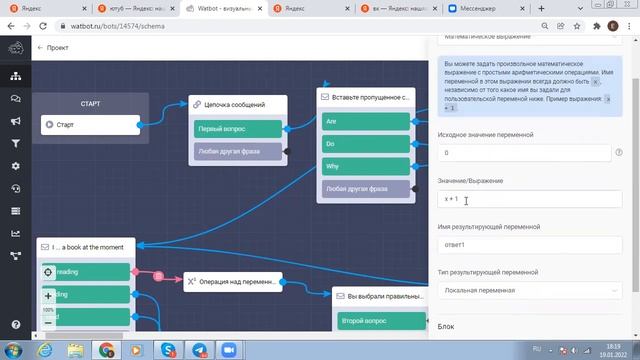Open the history clock icon in sidebar
This screenshot has width=640, height=360.
click(16, 189)
